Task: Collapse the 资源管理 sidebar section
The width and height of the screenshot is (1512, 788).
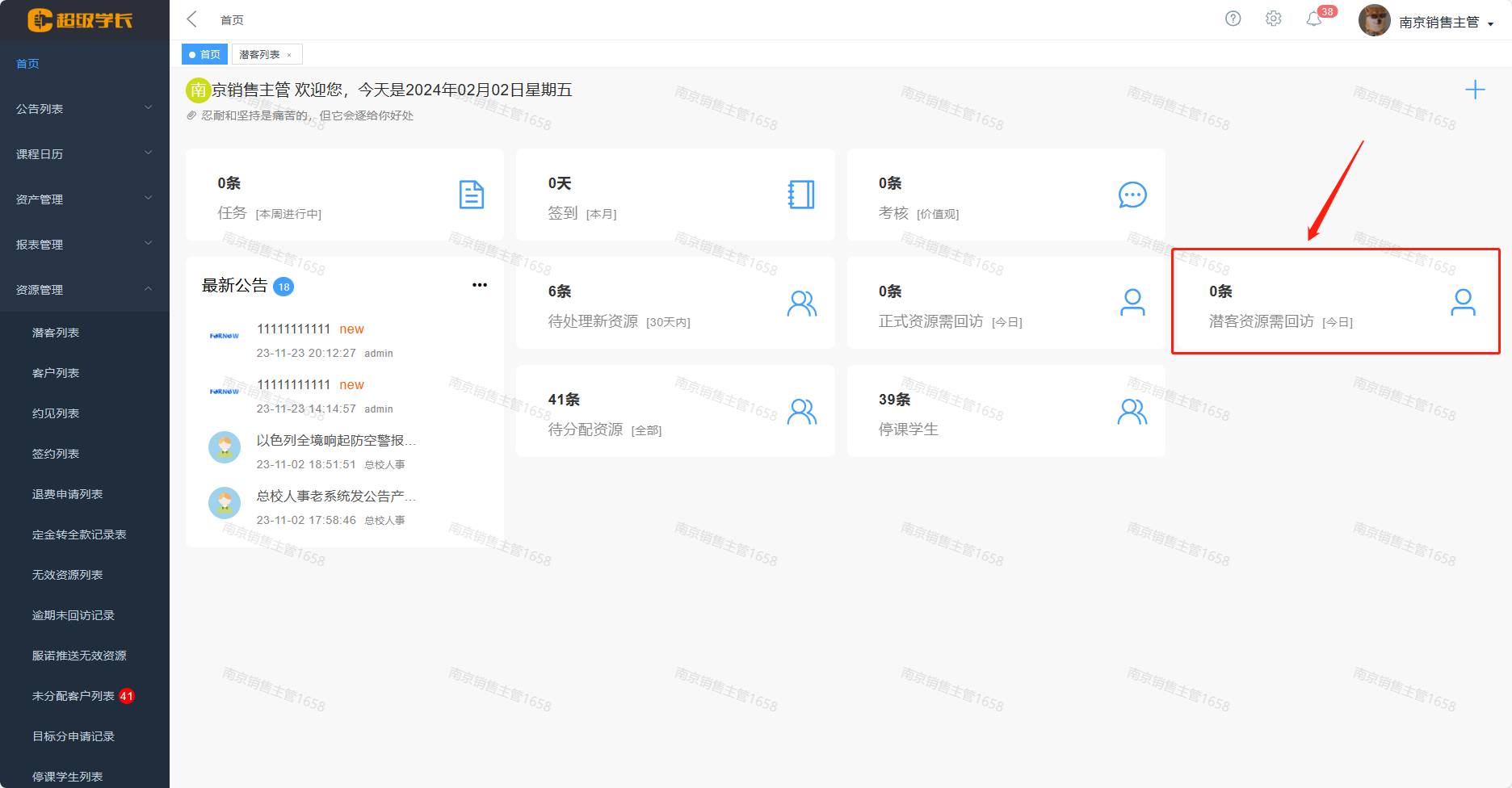Action: click(85, 289)
